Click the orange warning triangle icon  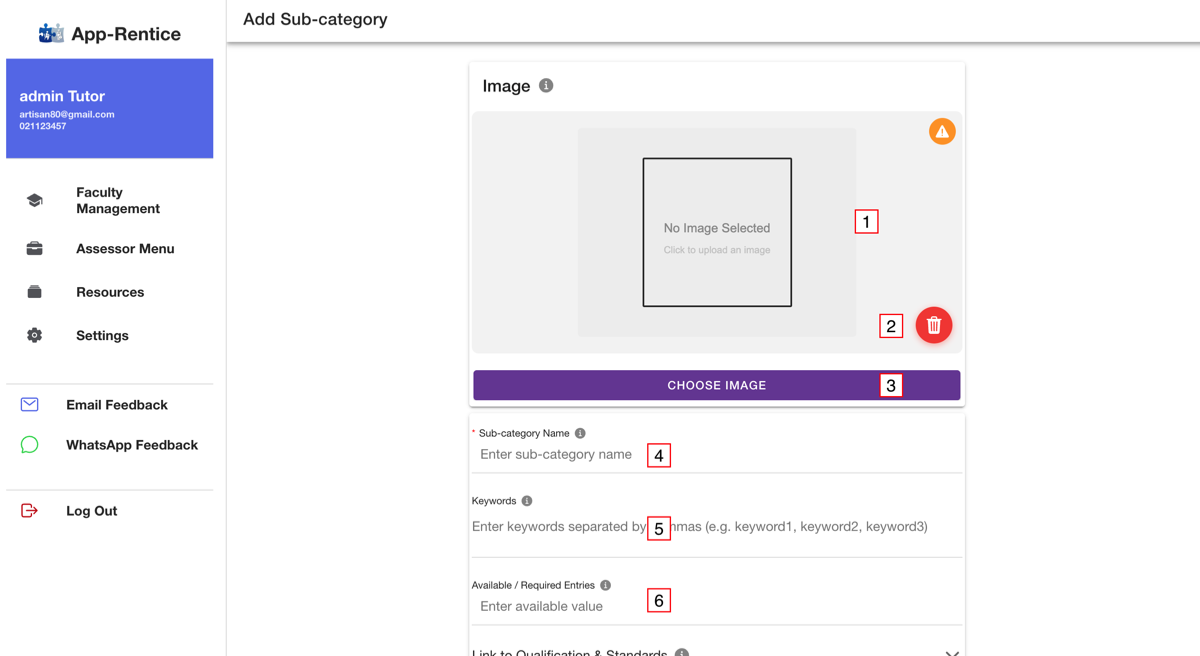942,132
